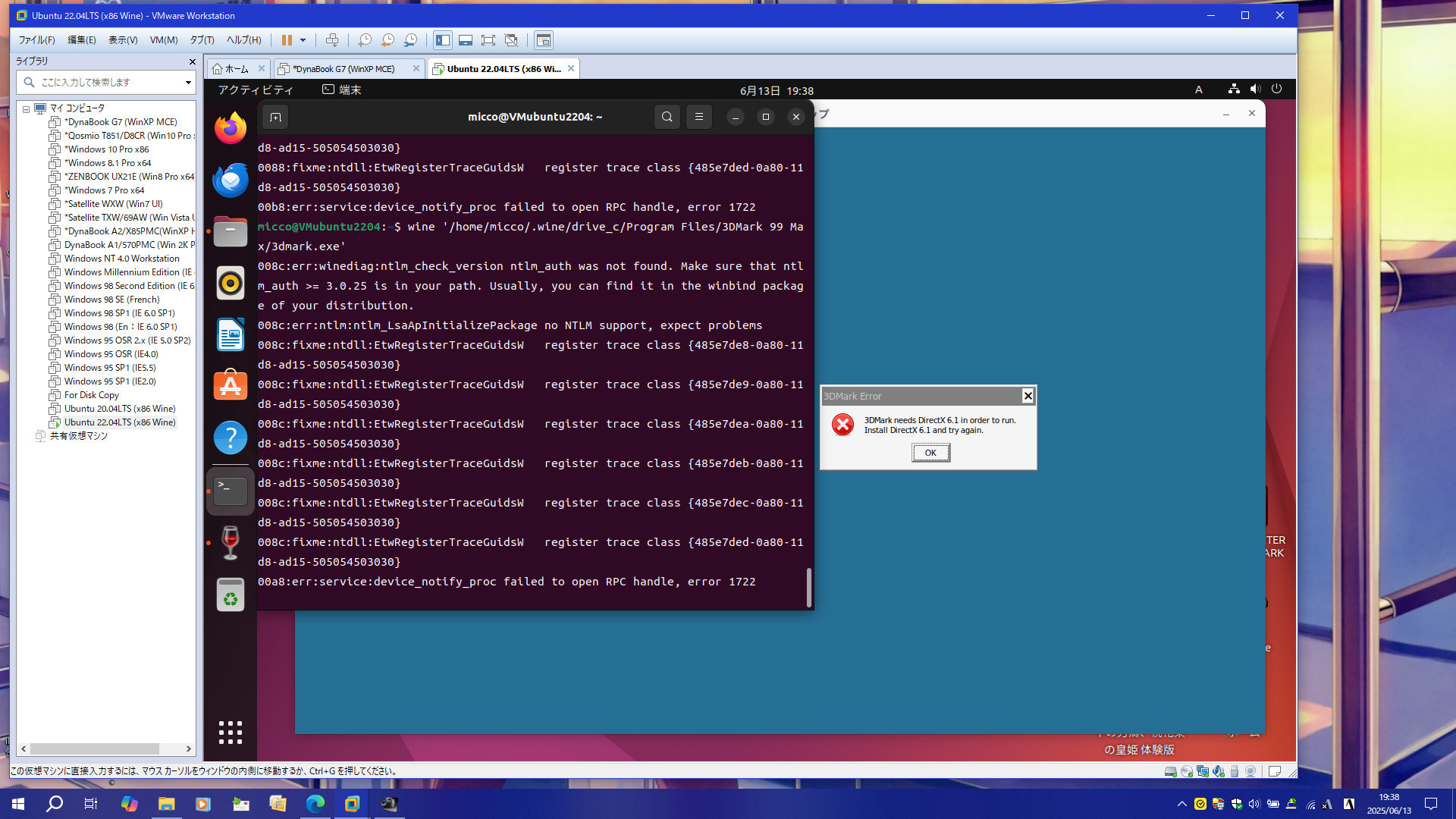
Task: Click the console view toolbar icon
Action: tap(543, 40)
